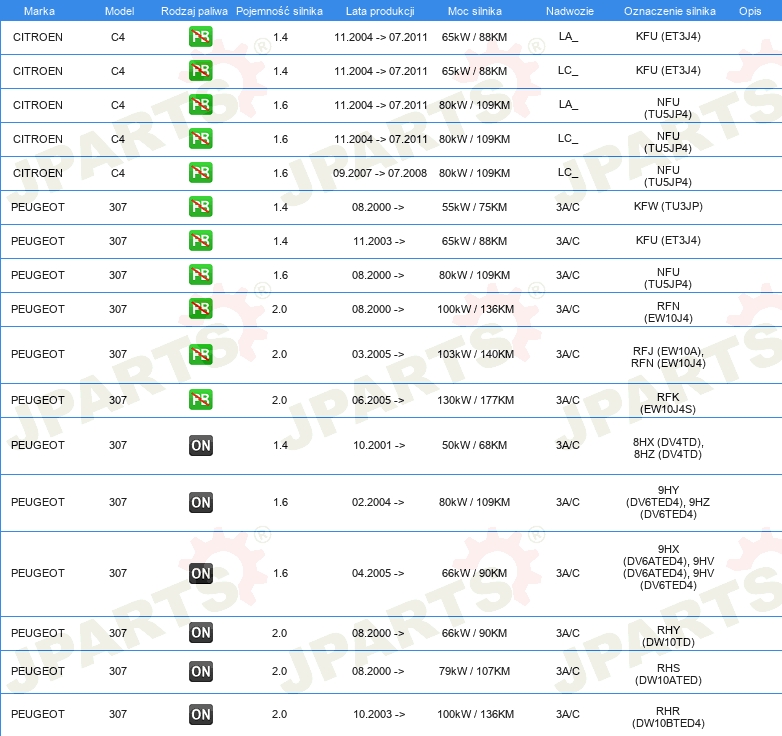
Task: Select the 'RHS (DW10ATED)' engine code cell
Action: [x=668, y=674]
